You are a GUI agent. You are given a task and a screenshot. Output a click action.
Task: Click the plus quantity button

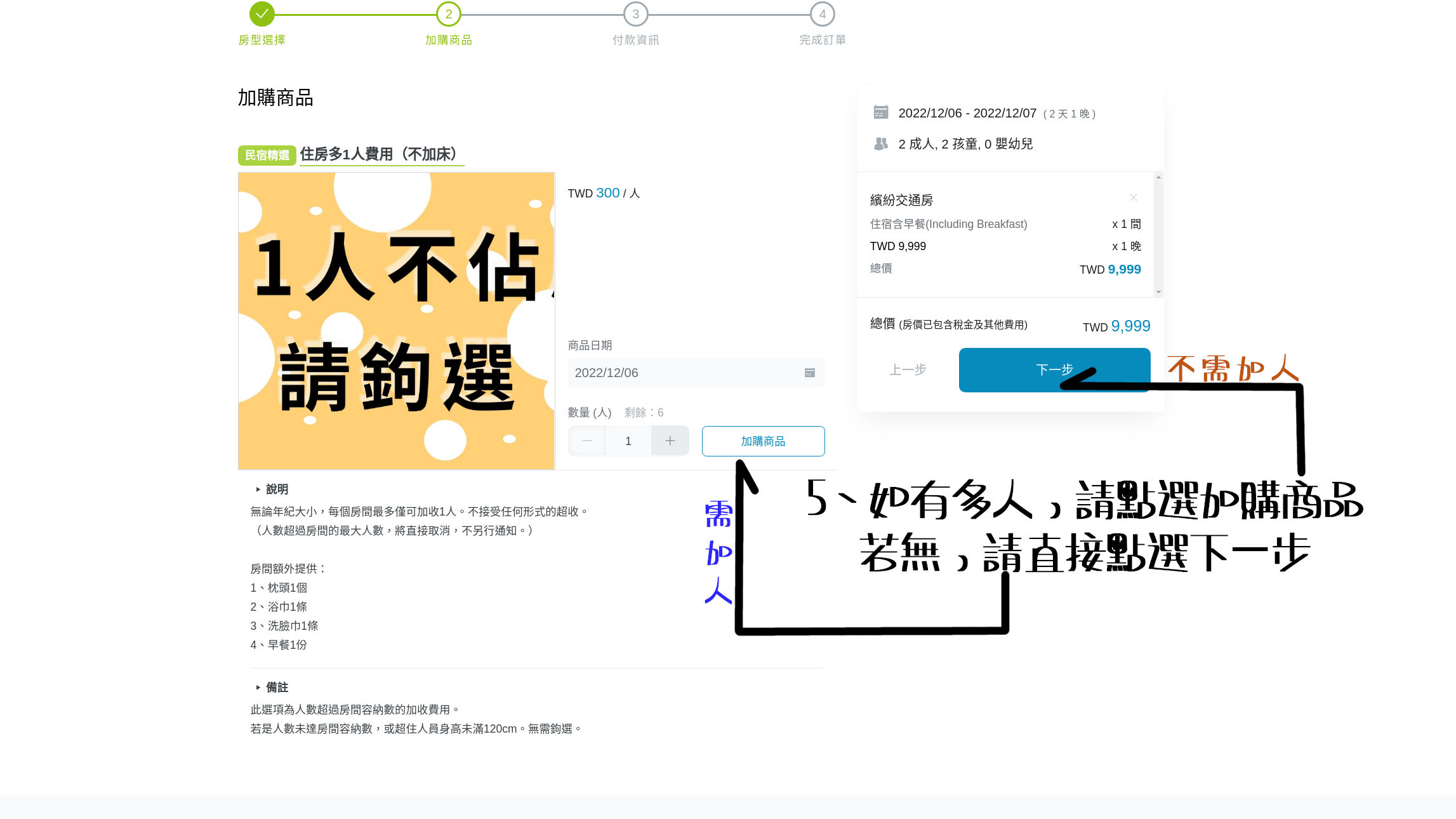tap(670, 441)
